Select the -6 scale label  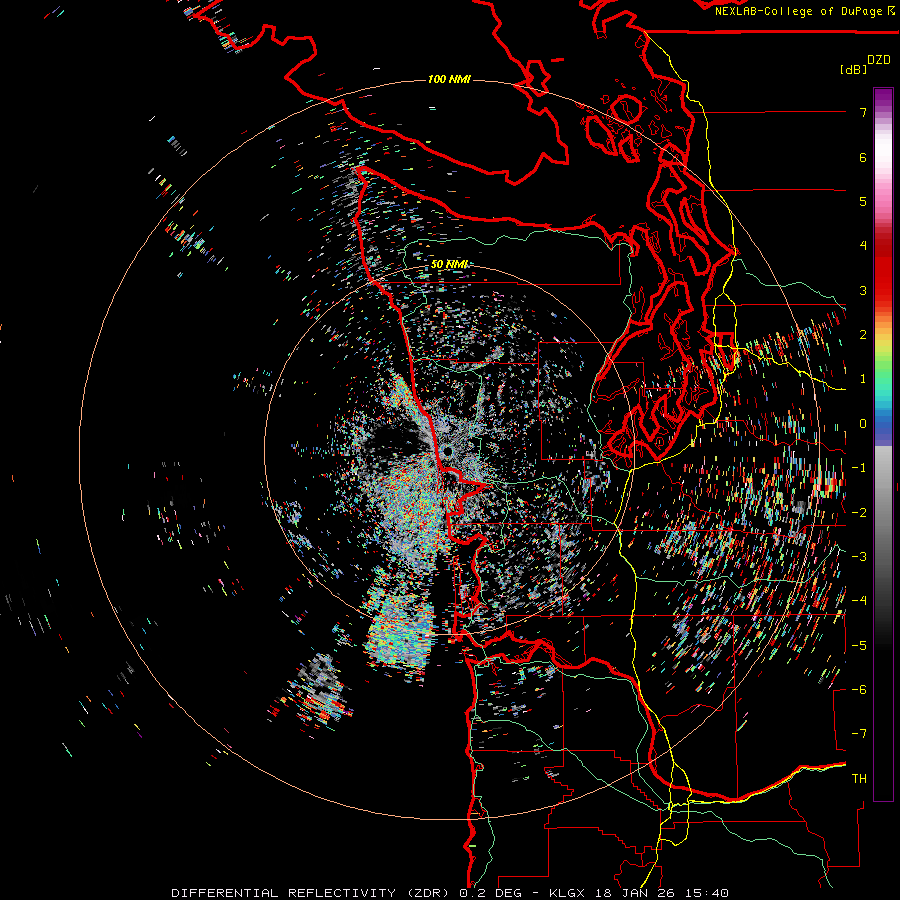859,690
